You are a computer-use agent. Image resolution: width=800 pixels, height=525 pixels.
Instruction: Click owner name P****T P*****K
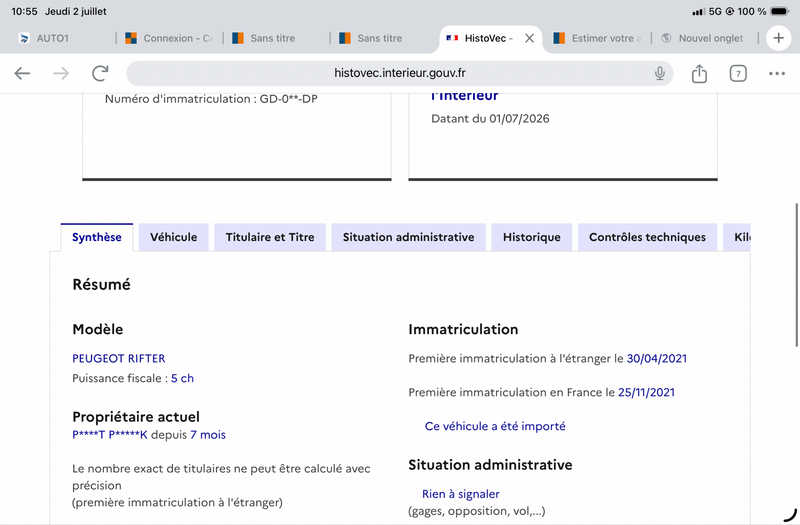110,435
